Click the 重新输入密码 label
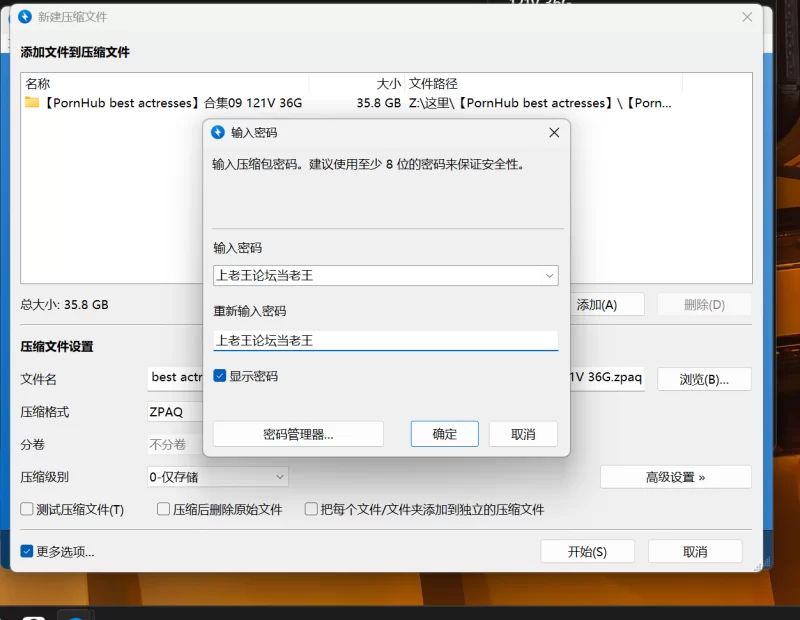800x620 pixels. 249,311
